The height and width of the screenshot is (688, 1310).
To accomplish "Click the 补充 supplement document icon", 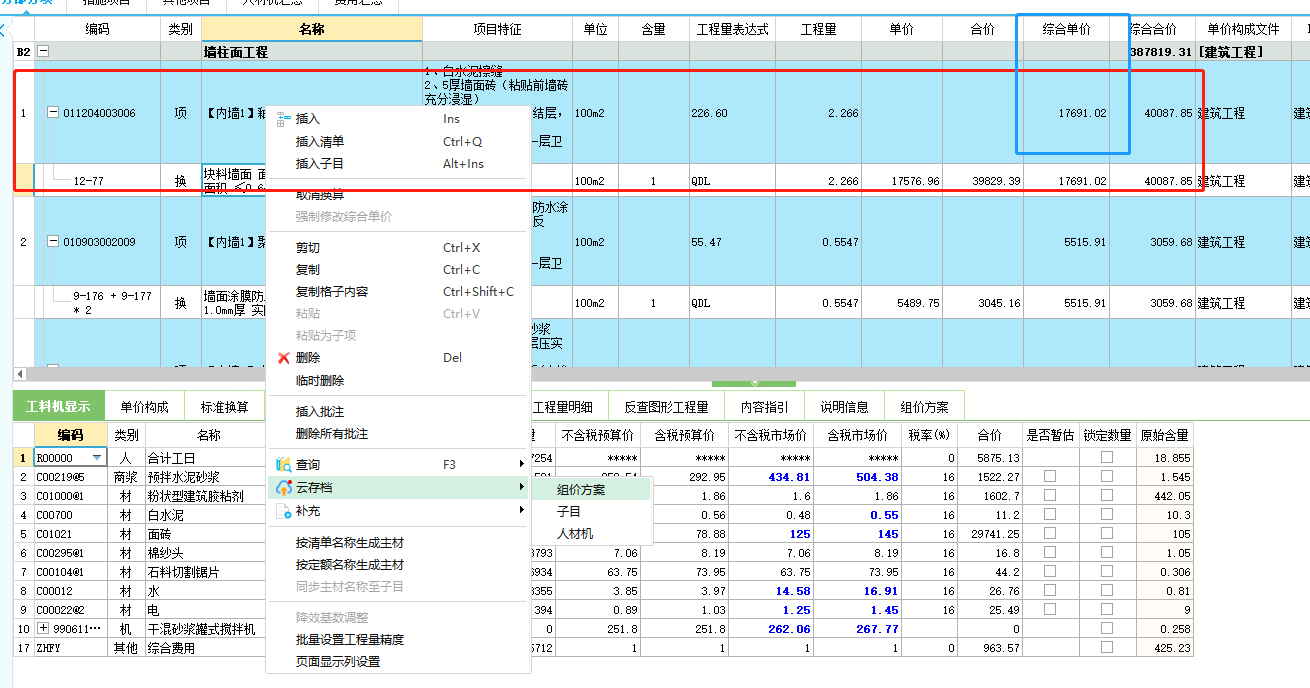I will [283, 510].
